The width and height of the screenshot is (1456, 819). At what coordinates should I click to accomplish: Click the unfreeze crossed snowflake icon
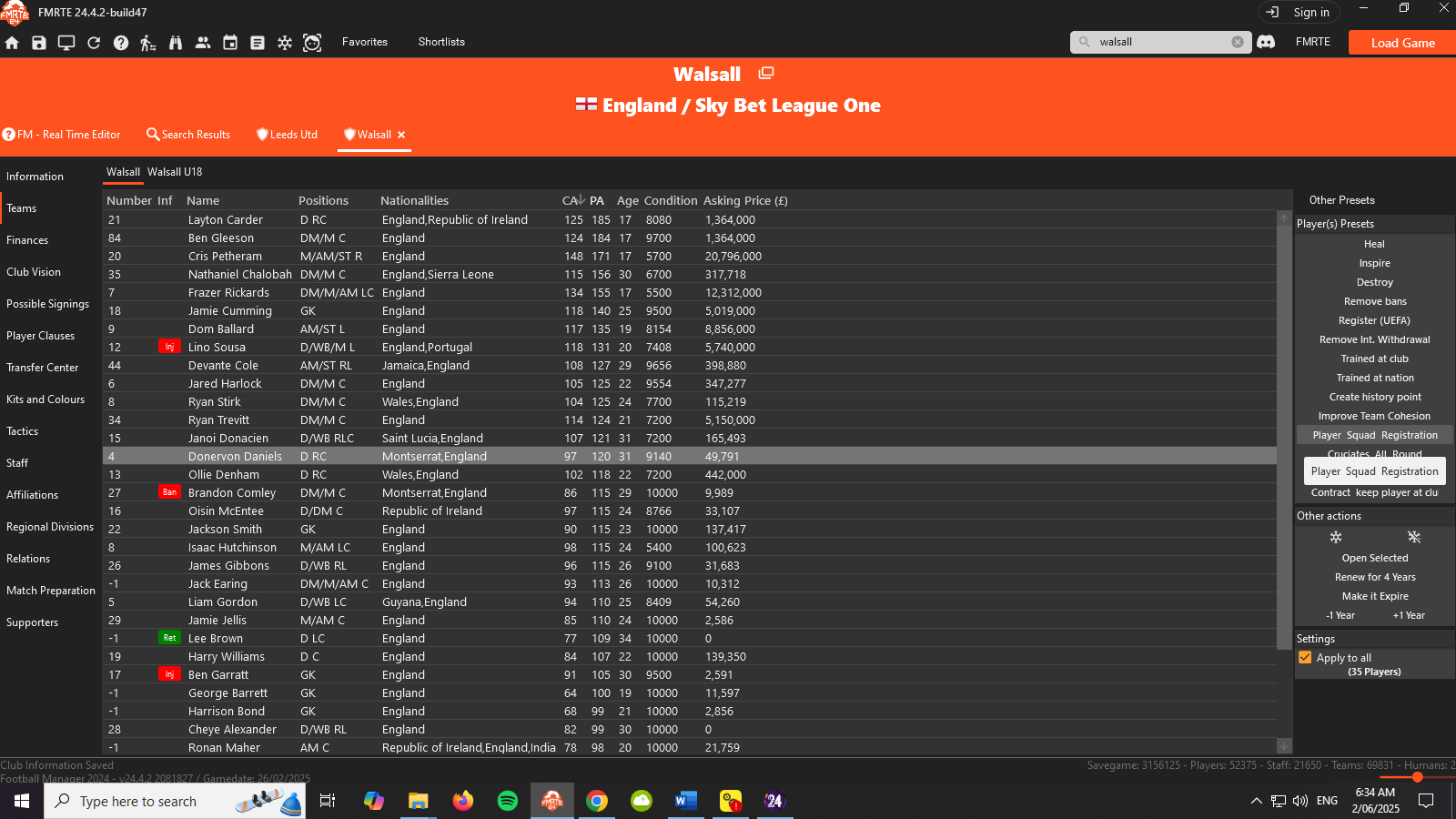(x=1413, y=538)
